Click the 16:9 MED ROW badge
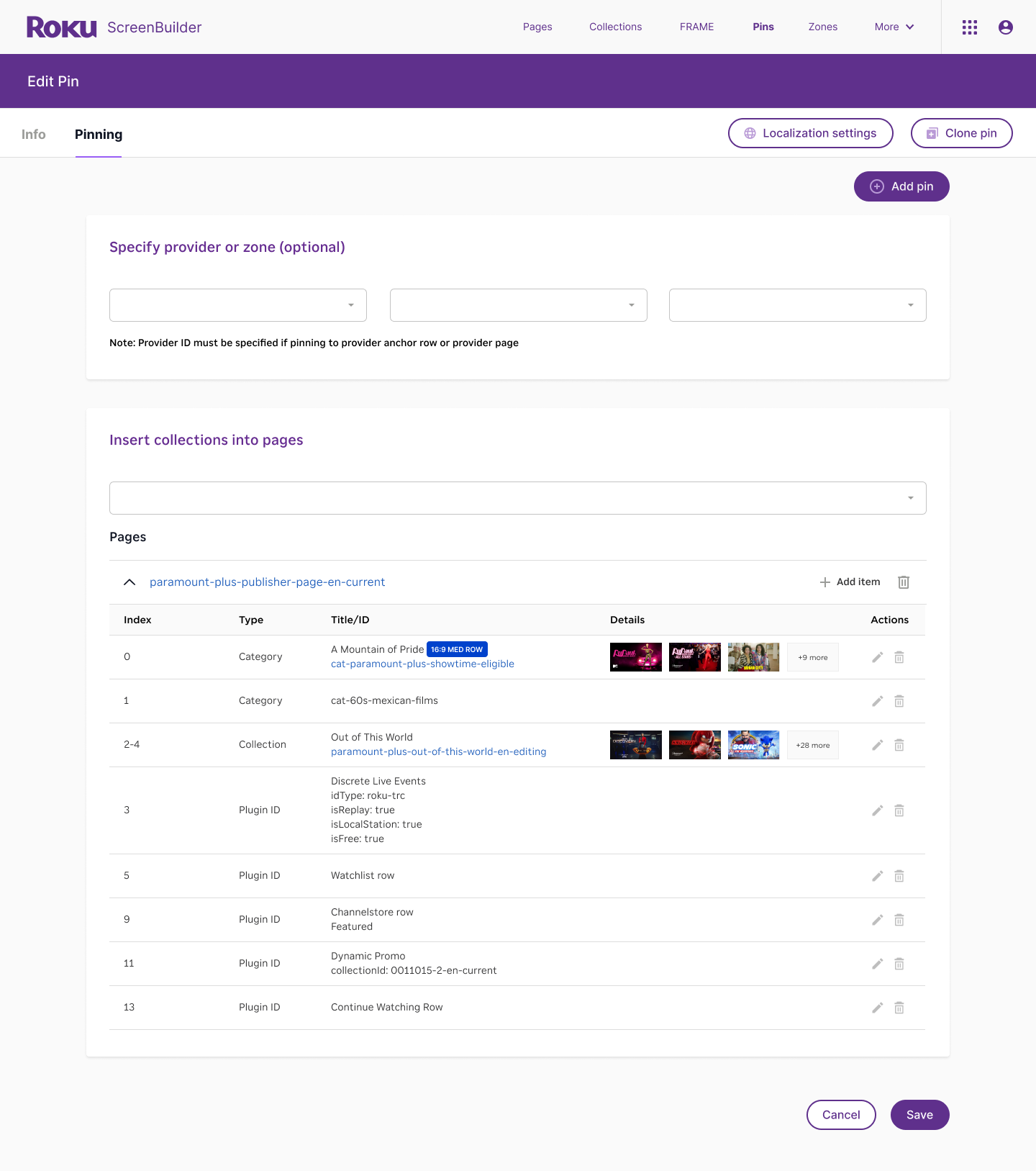The width and height of the screenshot is (1036, 1171). click(x=457, y=649)
